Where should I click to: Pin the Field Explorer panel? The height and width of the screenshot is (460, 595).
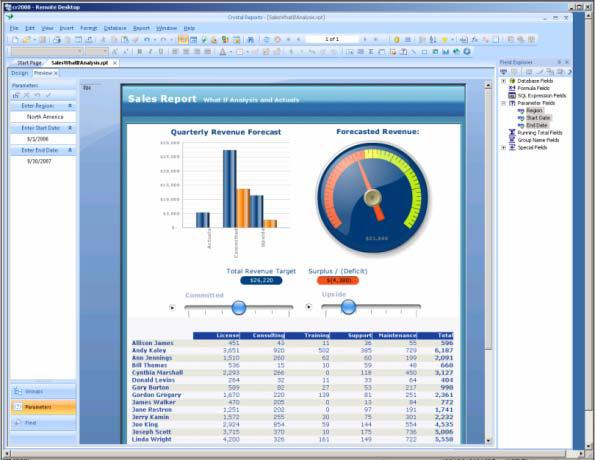click(x=559, y=62)
